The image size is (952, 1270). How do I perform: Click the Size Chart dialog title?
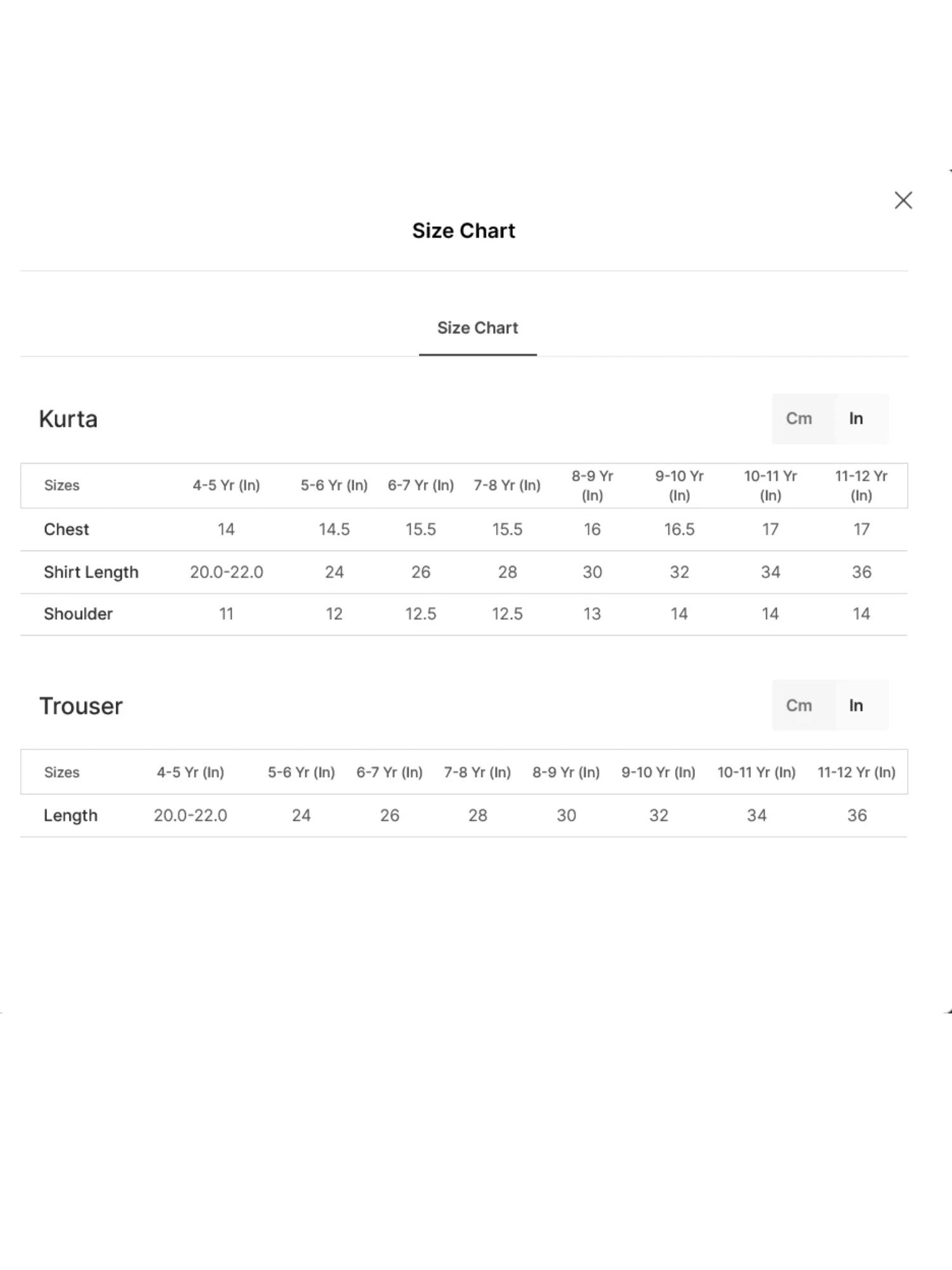click(x=464, y=231)
